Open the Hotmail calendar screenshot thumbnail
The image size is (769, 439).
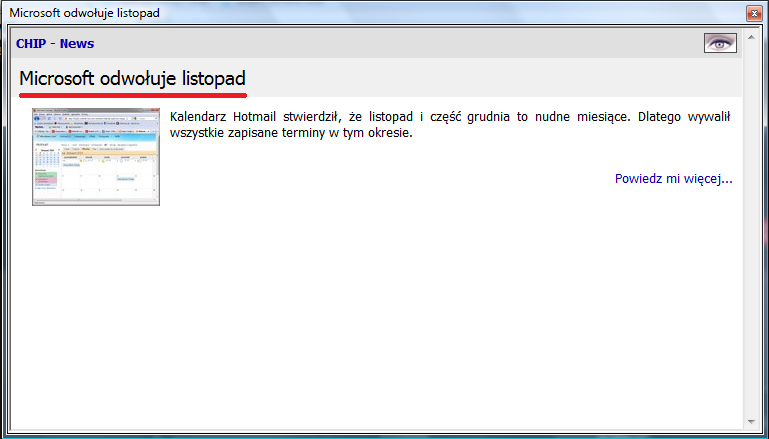(96, 156)
